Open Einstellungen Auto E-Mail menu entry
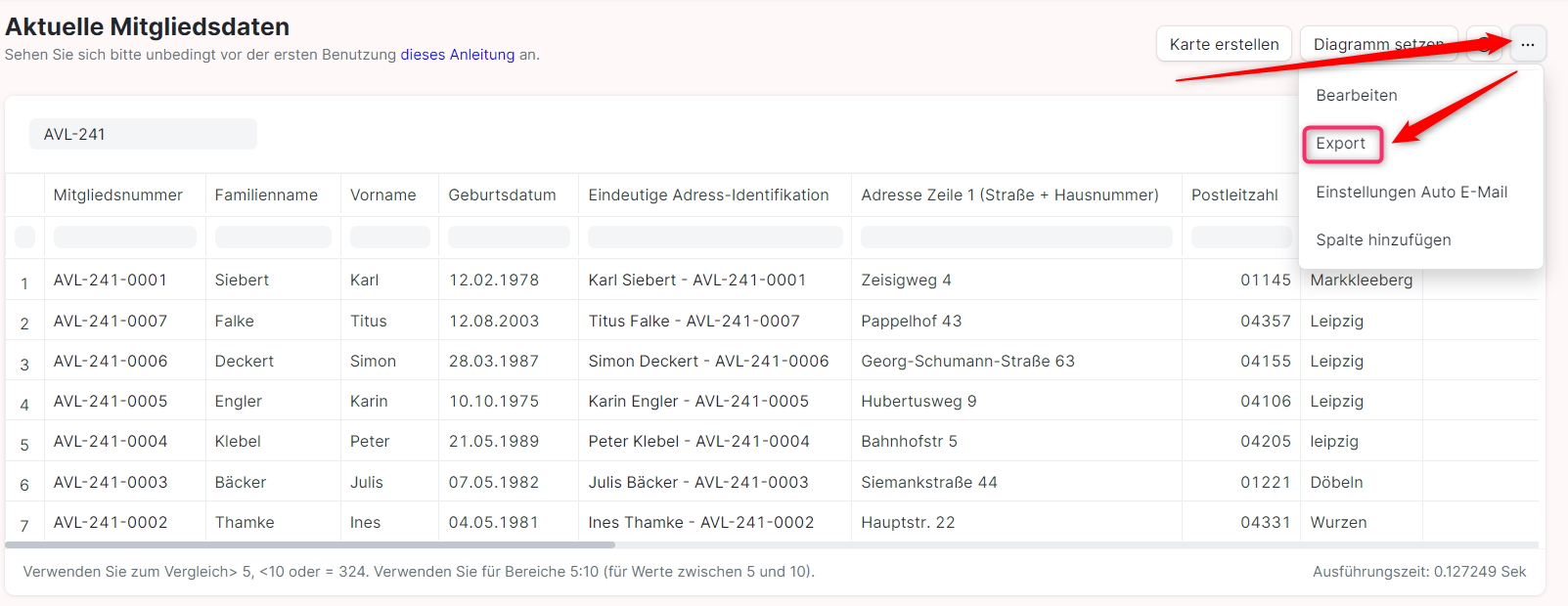 [1411, 192]
